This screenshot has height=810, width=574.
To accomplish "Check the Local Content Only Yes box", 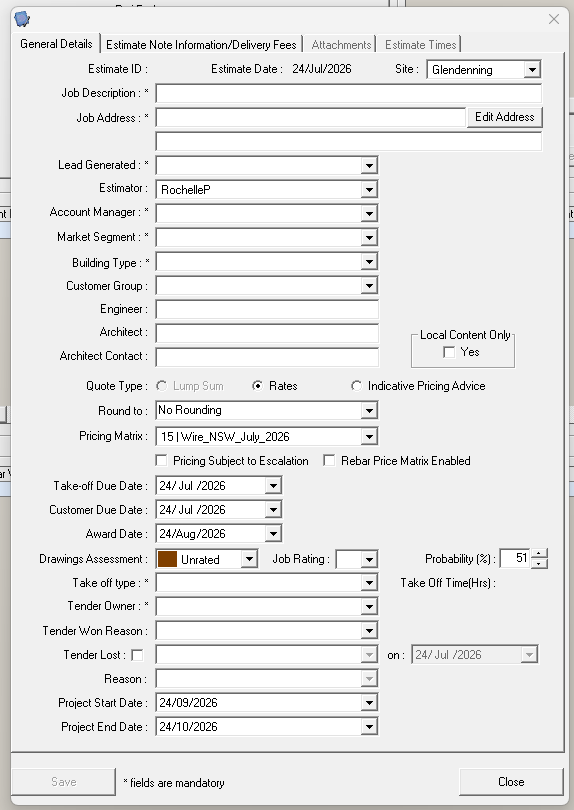I will [x=449, y=352].
